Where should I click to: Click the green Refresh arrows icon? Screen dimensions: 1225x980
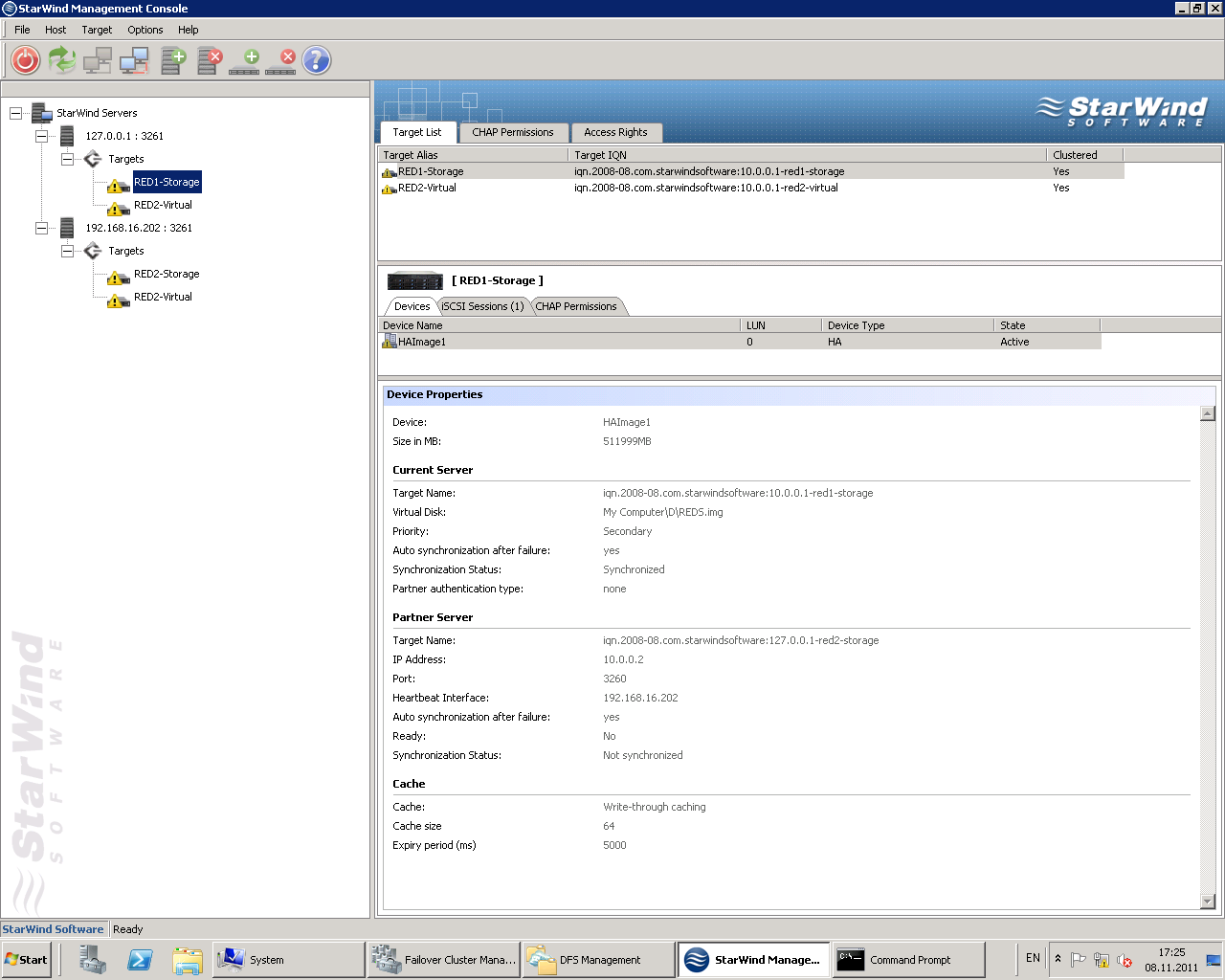pyautogui.click(x=62, y=60)
